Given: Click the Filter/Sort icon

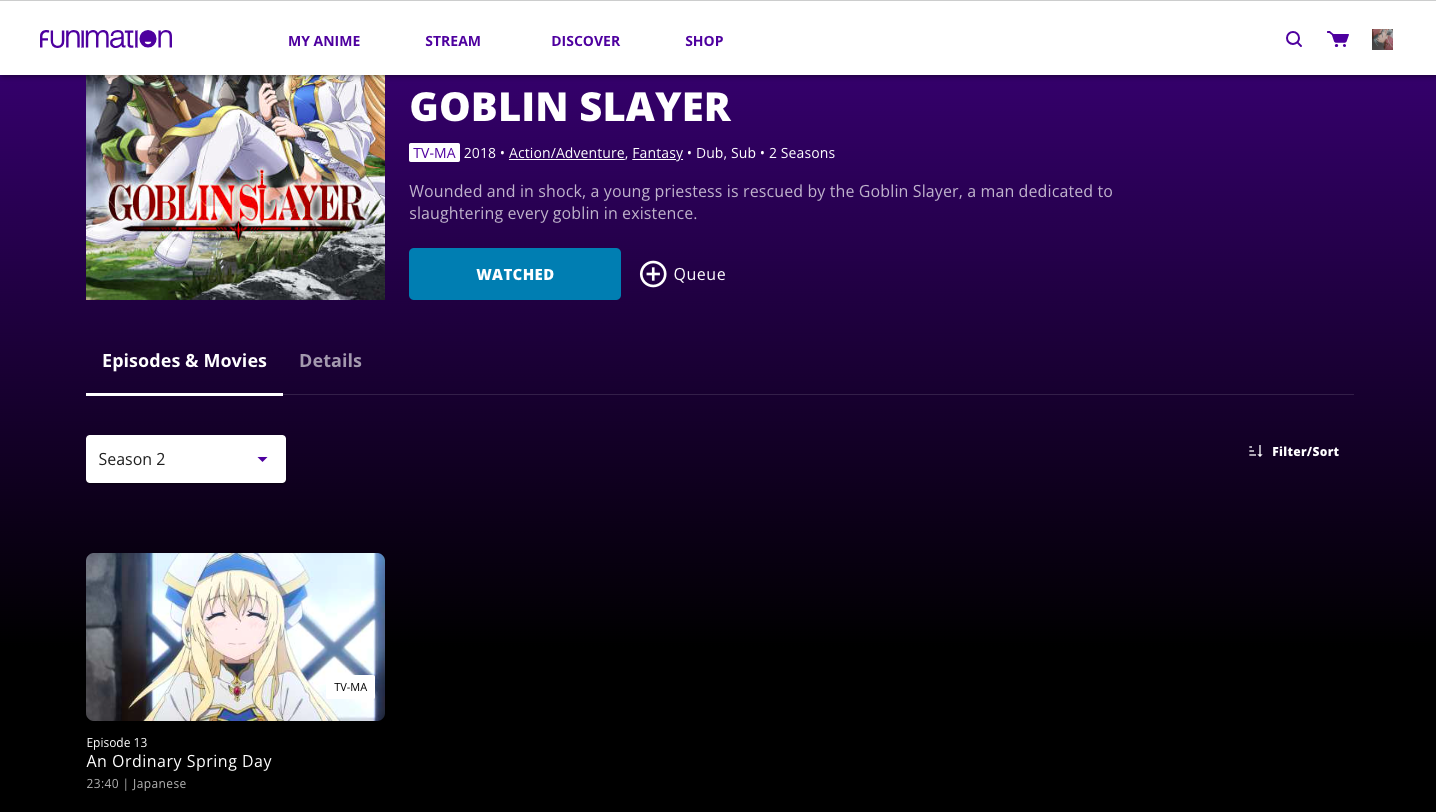Looking at the screenshot, I should pyautogui.click(x=1256, y=452).
